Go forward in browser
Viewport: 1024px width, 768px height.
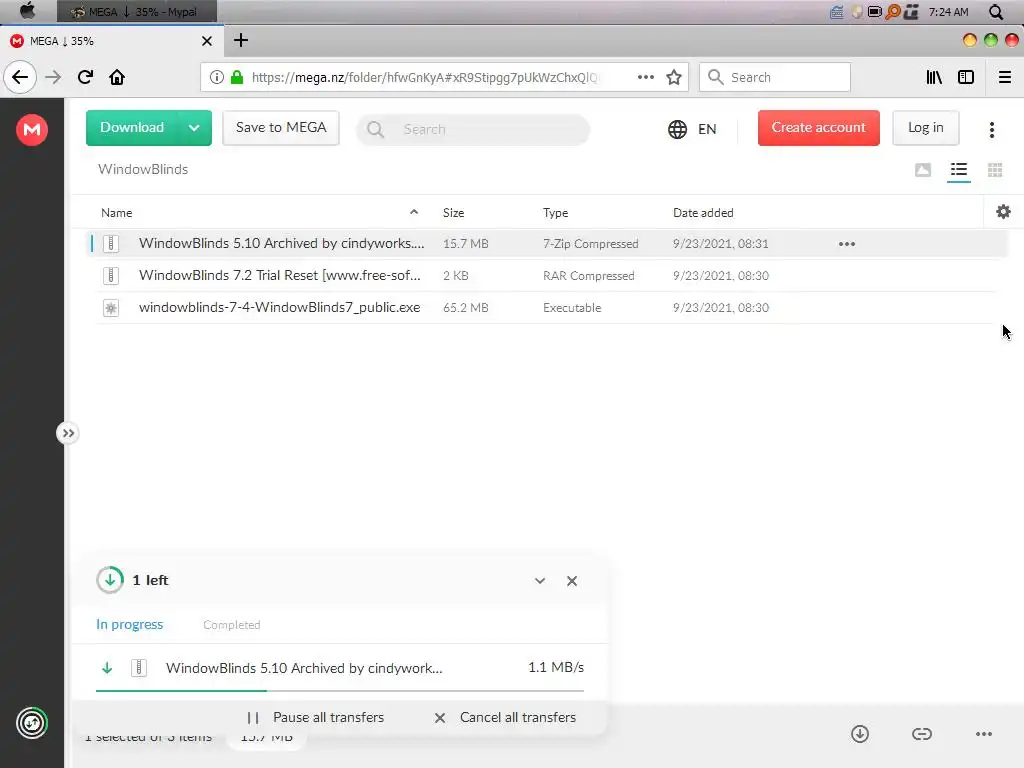(53, 77)
